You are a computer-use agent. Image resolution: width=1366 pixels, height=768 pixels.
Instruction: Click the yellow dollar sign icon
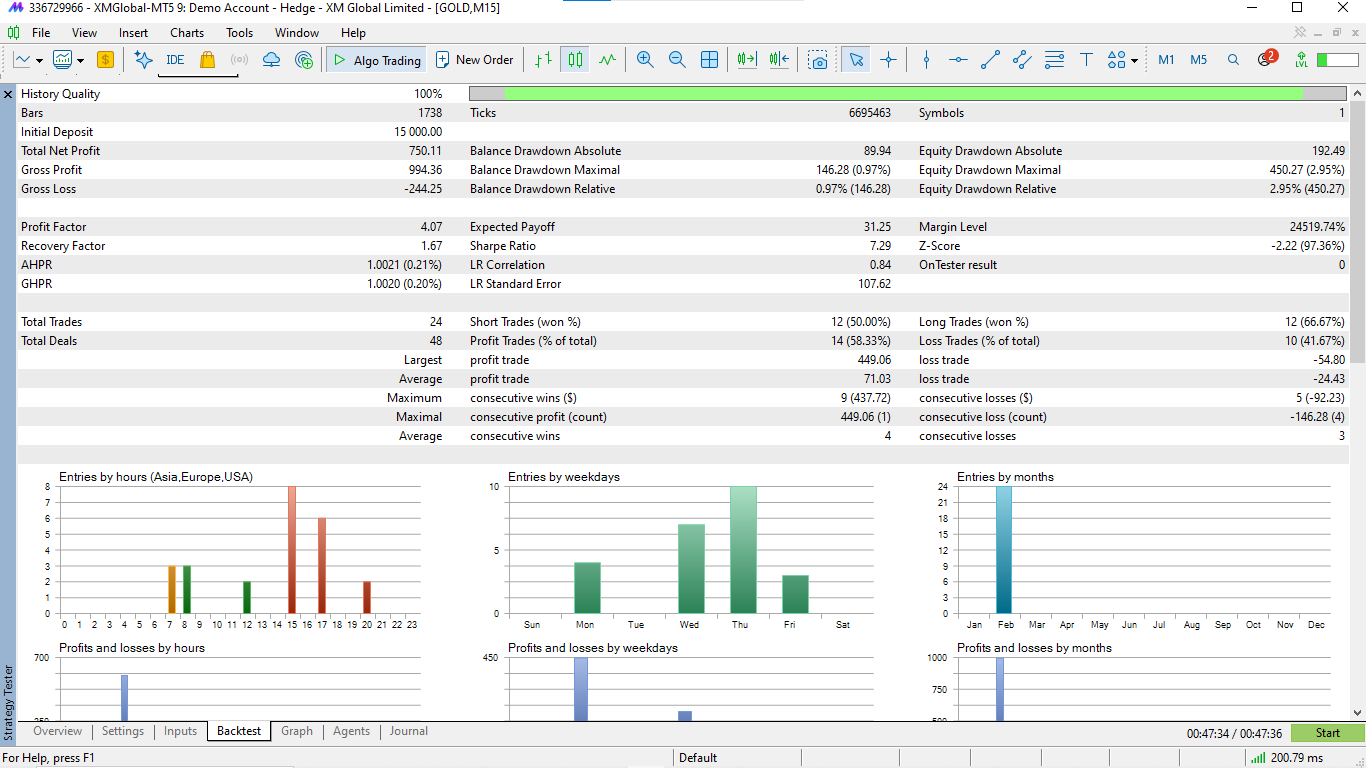click(x=105, y=60)
